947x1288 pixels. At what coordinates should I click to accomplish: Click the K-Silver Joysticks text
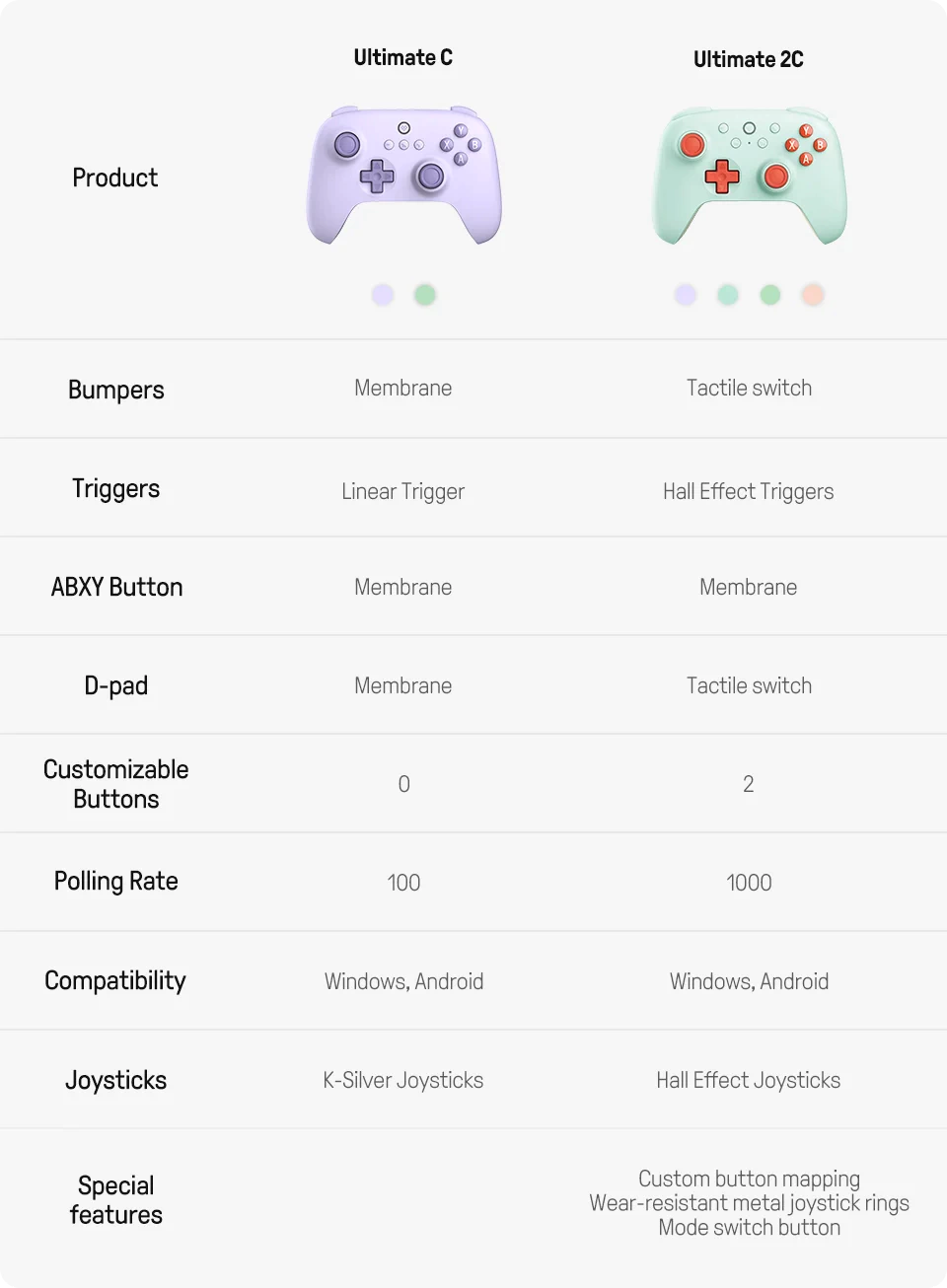coord(403,1080)
